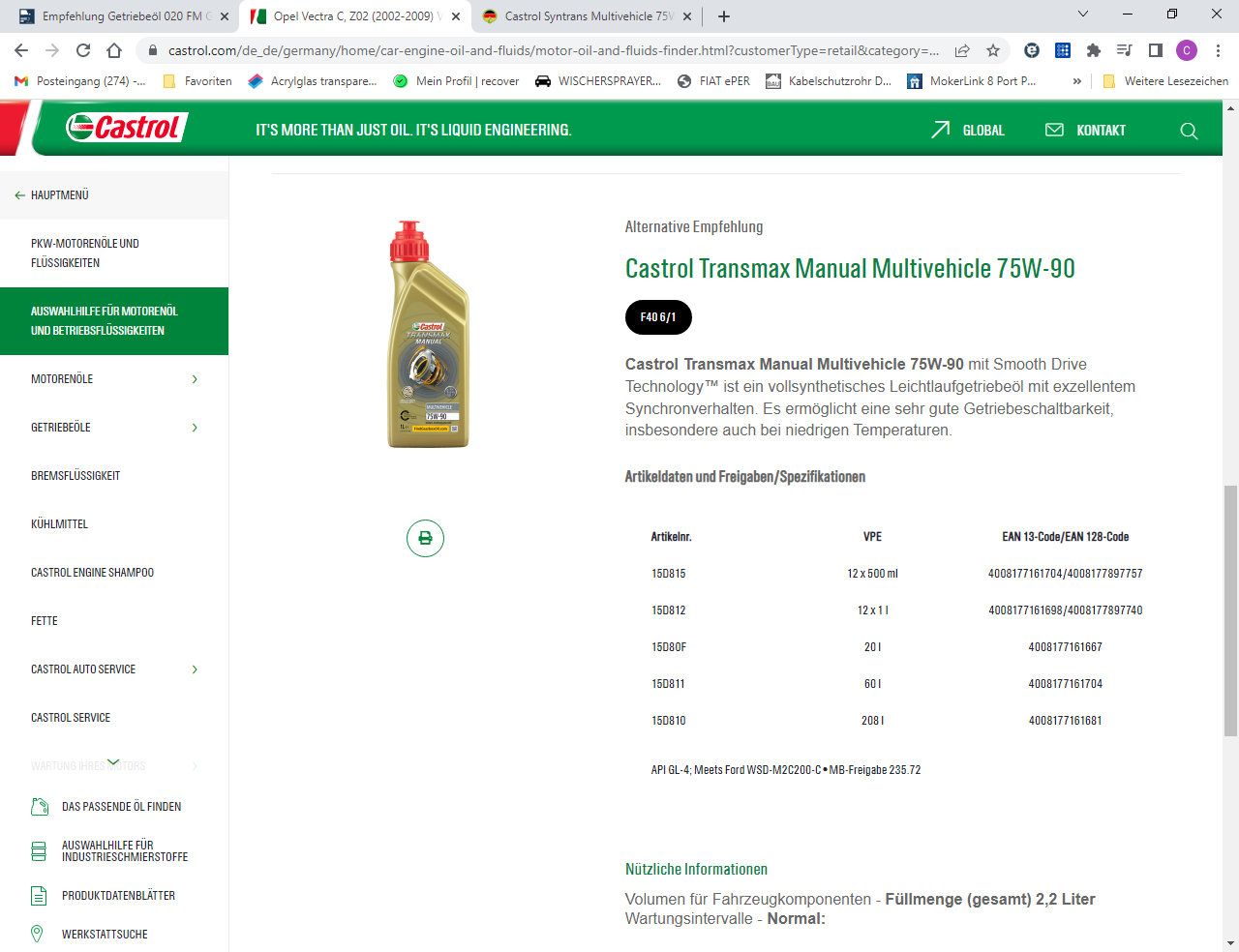Switch to the Empfehlung Getriebeöl tab
Image resolution: width=1239 pixels, height=952 pixels.
coord(124,16)
